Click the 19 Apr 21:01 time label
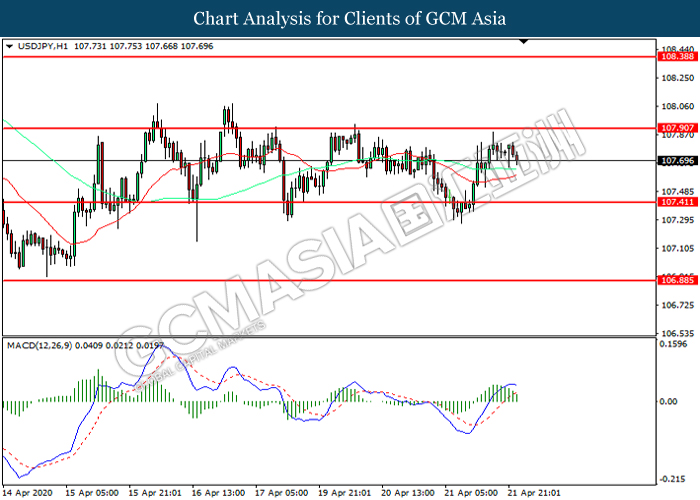Image resolution: width=700 pixels, height=500 pixels. [345, 493]
